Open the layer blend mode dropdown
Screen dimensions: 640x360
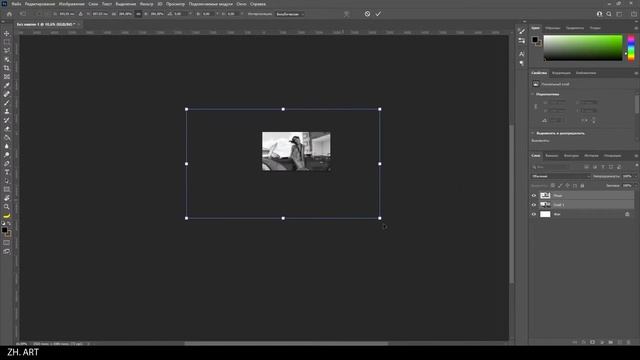(561, 176)
